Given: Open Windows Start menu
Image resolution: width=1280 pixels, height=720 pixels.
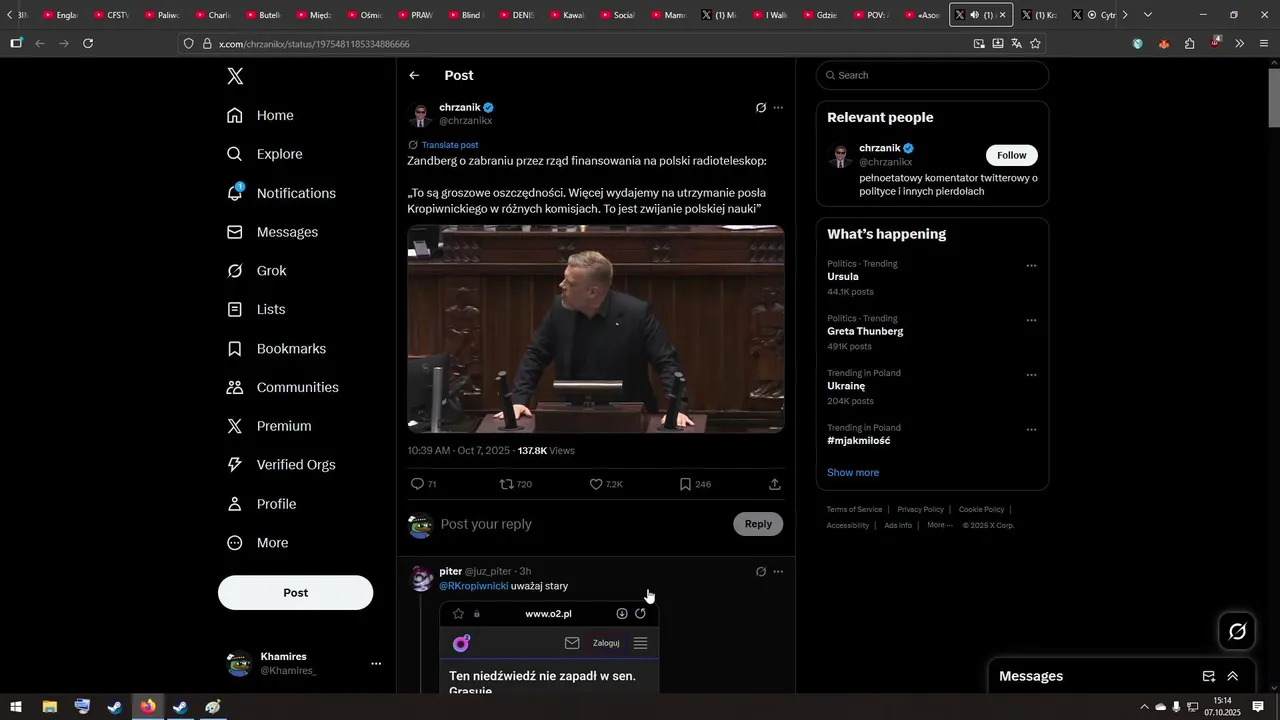Looking at the screenshot, I should click(16, 707).
